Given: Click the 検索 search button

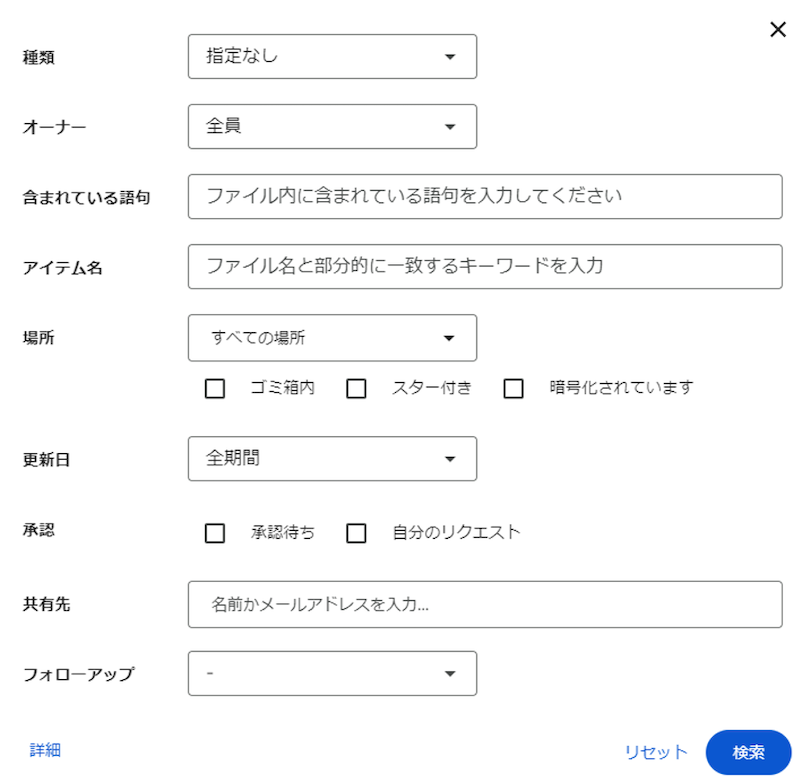Looking at the screenshot, I should 748,753.
